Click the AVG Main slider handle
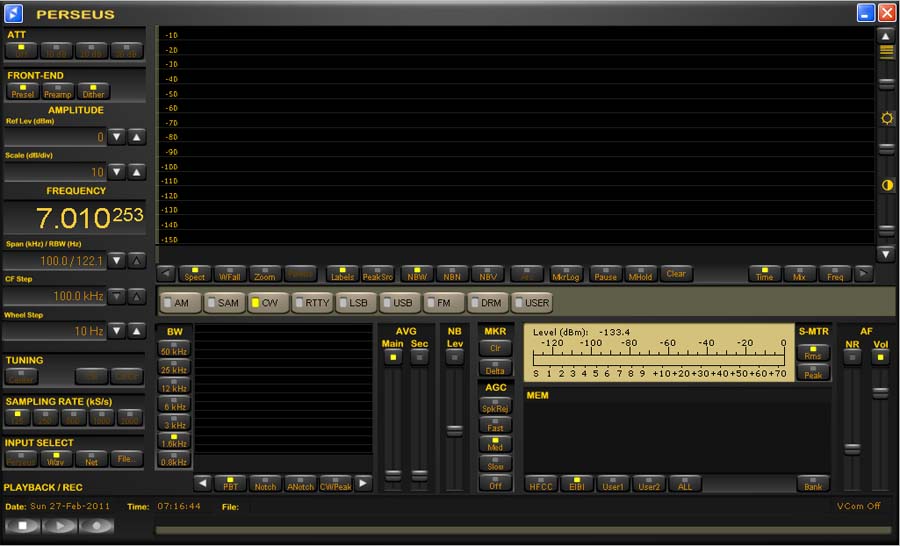900x546 pixels. coord(393,475)
